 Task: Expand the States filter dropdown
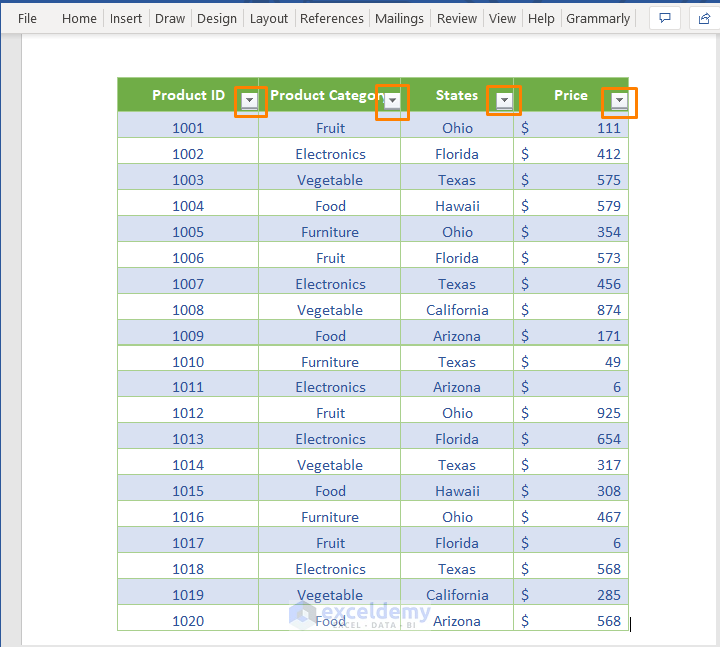point(504,100)
